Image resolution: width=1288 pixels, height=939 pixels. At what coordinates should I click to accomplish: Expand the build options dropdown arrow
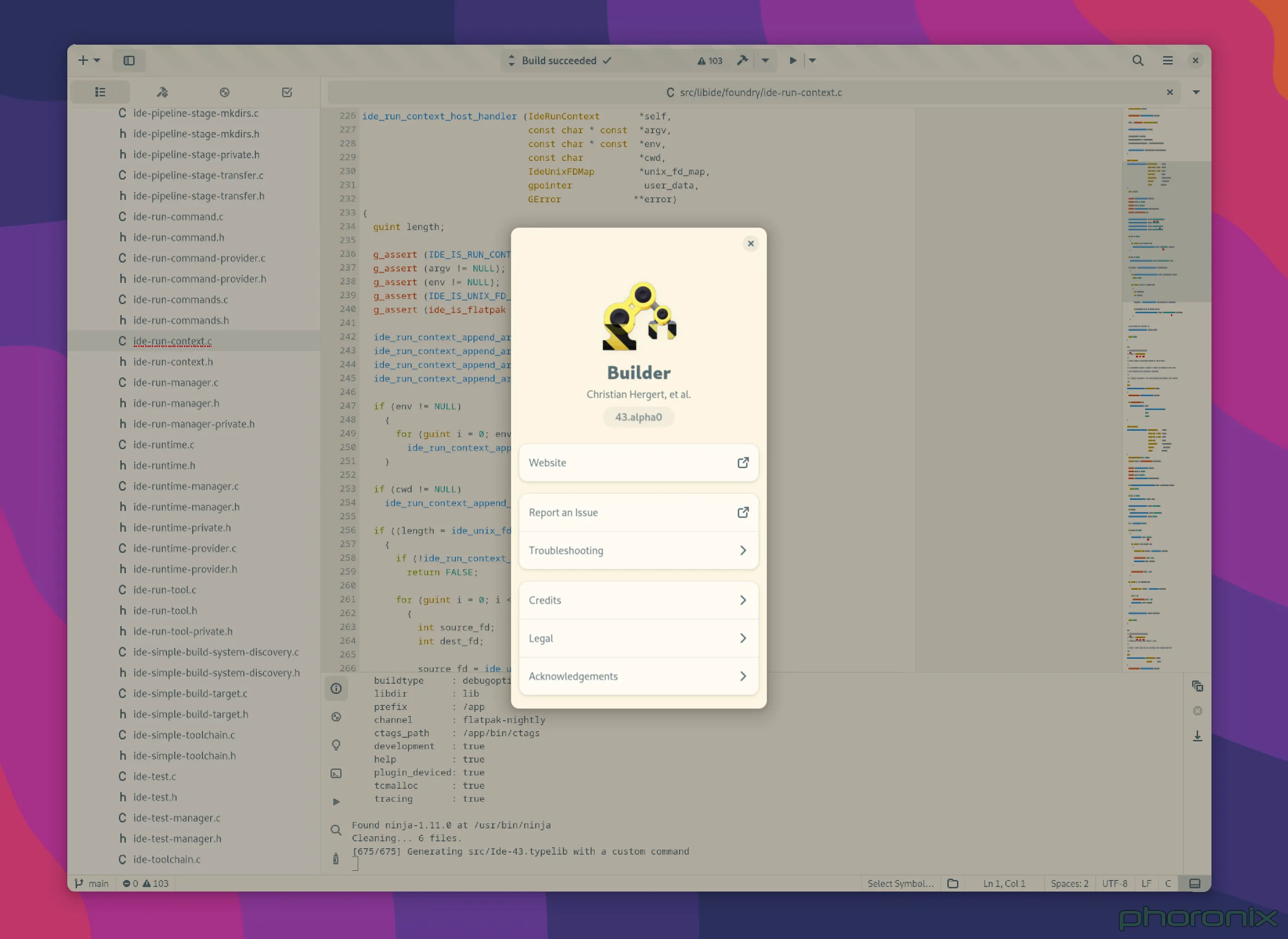[765, 60]
